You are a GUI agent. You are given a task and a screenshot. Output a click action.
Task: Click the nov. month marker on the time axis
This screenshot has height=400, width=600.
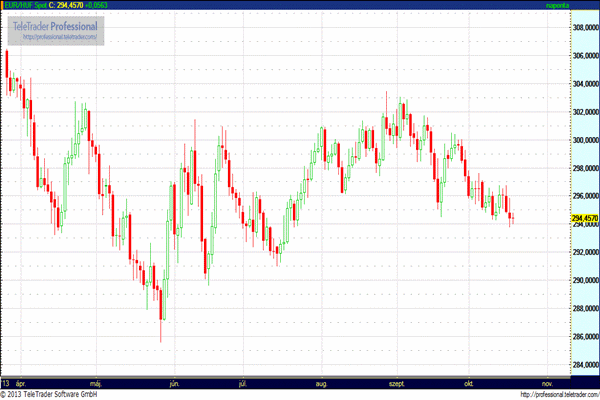546,383
